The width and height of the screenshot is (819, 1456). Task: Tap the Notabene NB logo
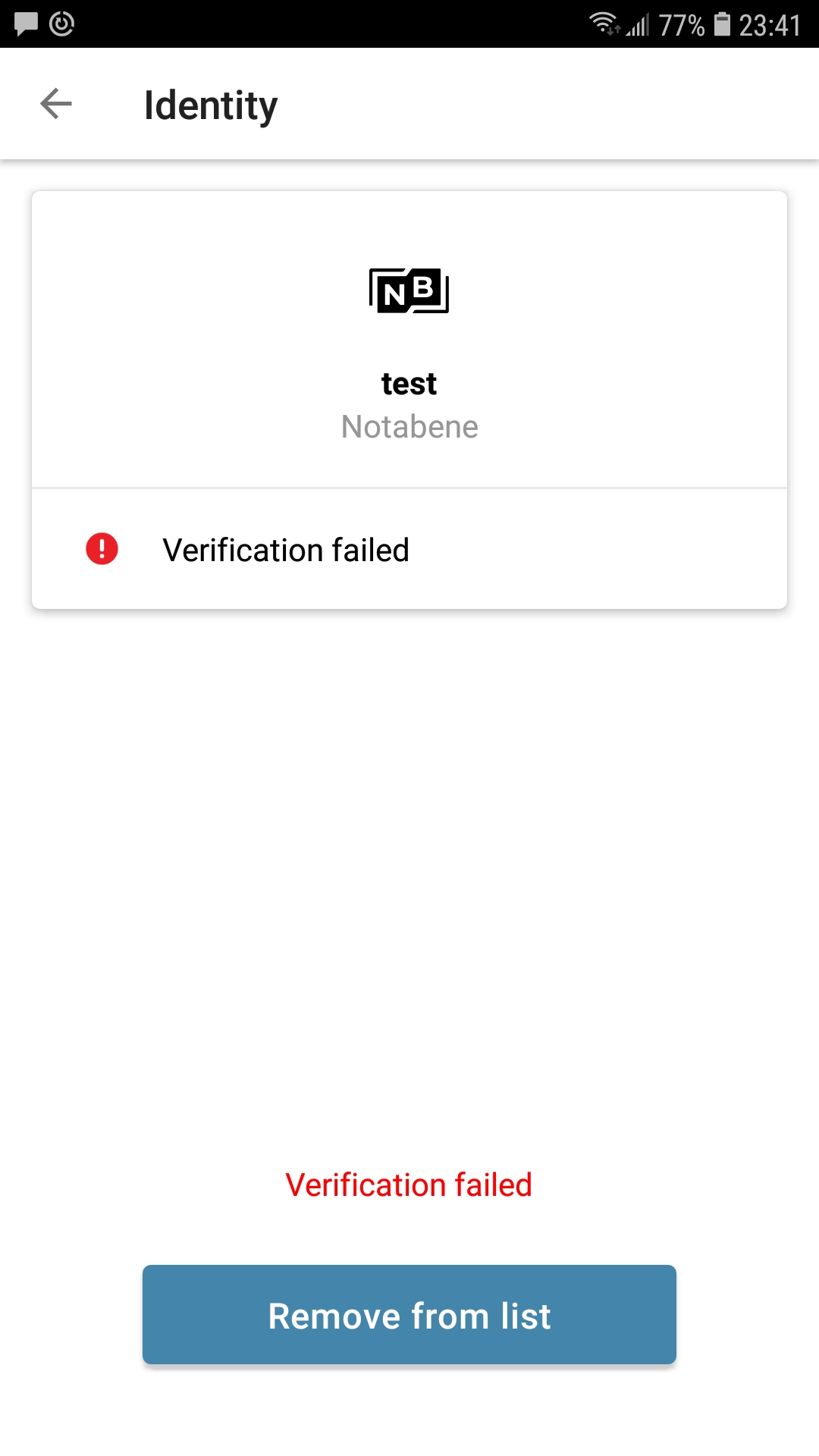409,290
